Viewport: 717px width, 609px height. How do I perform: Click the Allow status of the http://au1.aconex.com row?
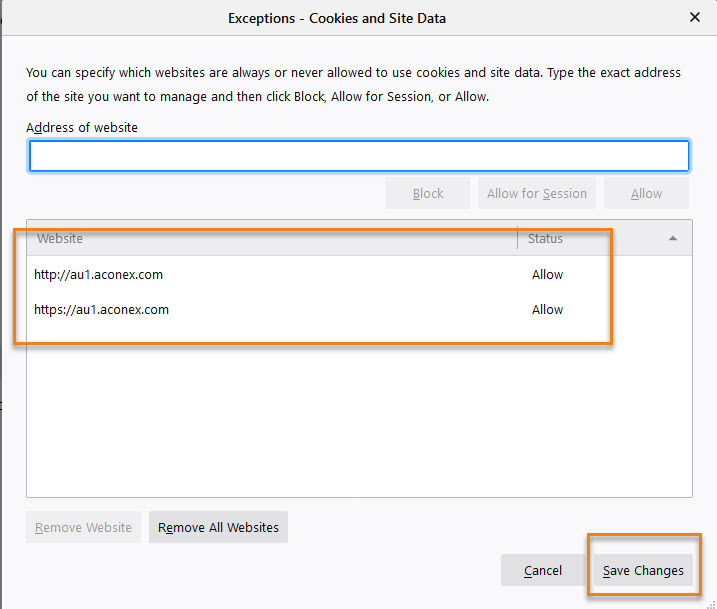(x=547, y=274)
